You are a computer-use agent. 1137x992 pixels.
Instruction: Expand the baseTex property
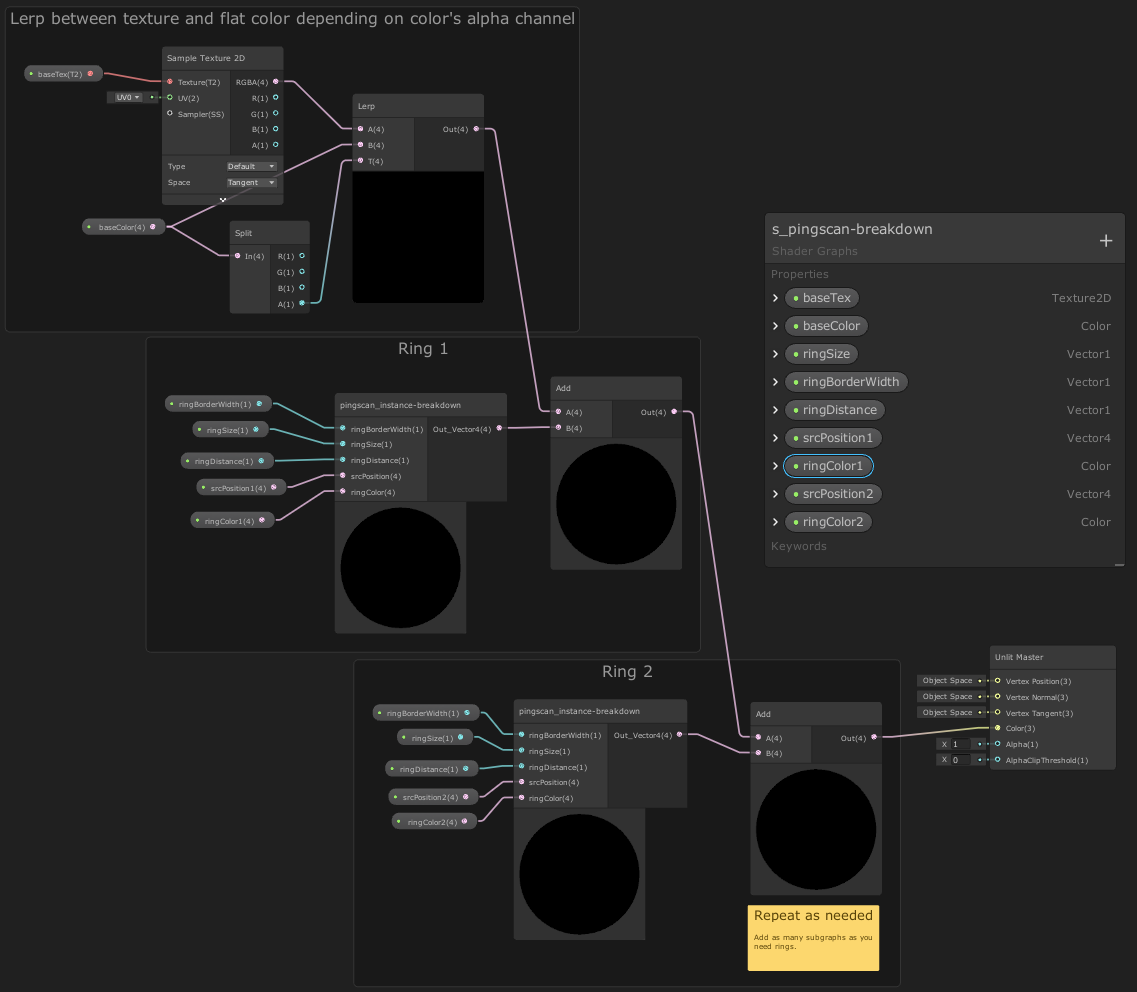[x=776, y=298]
